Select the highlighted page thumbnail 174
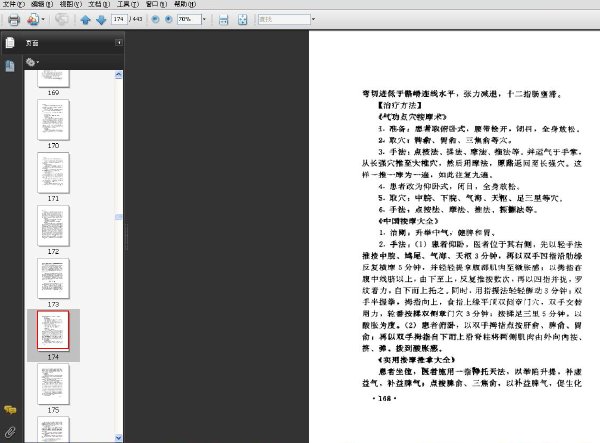The width and height of the screenshot is (600, 443). [53, 331]
